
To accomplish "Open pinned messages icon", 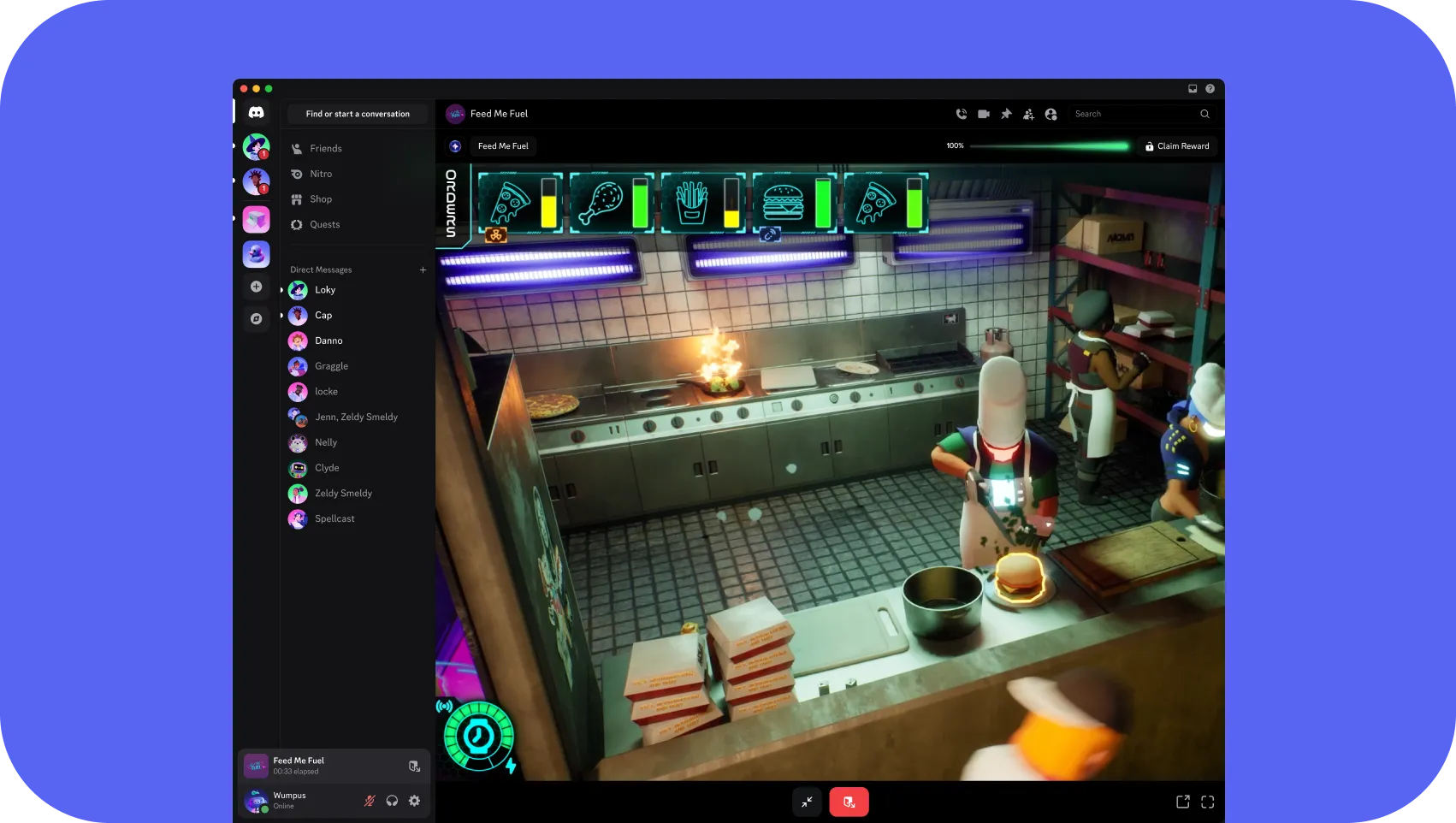I will (x=1006, y=114).
